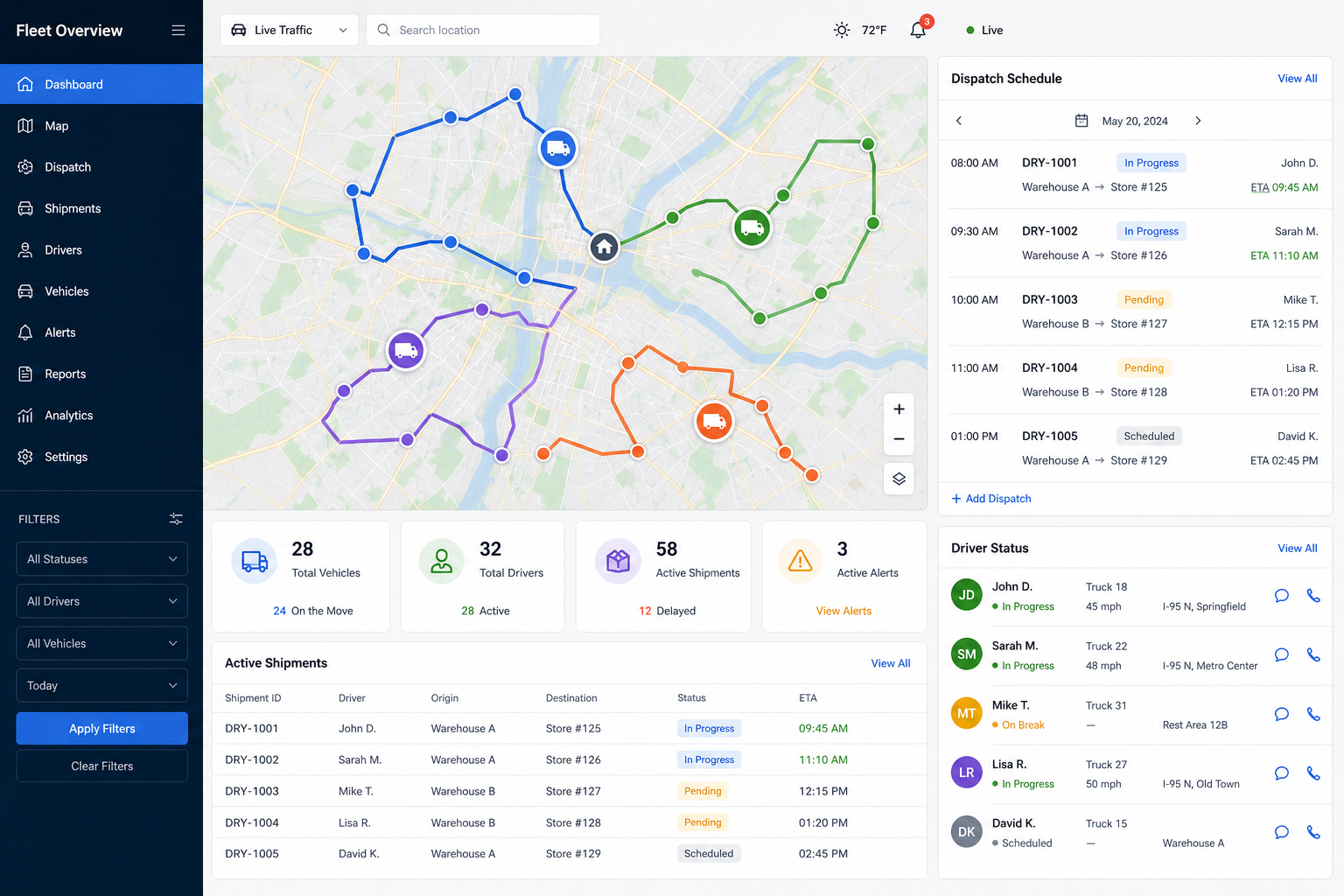Click the Clear Filters button
Screen dimensions: 1344x896
pos(101,766)
